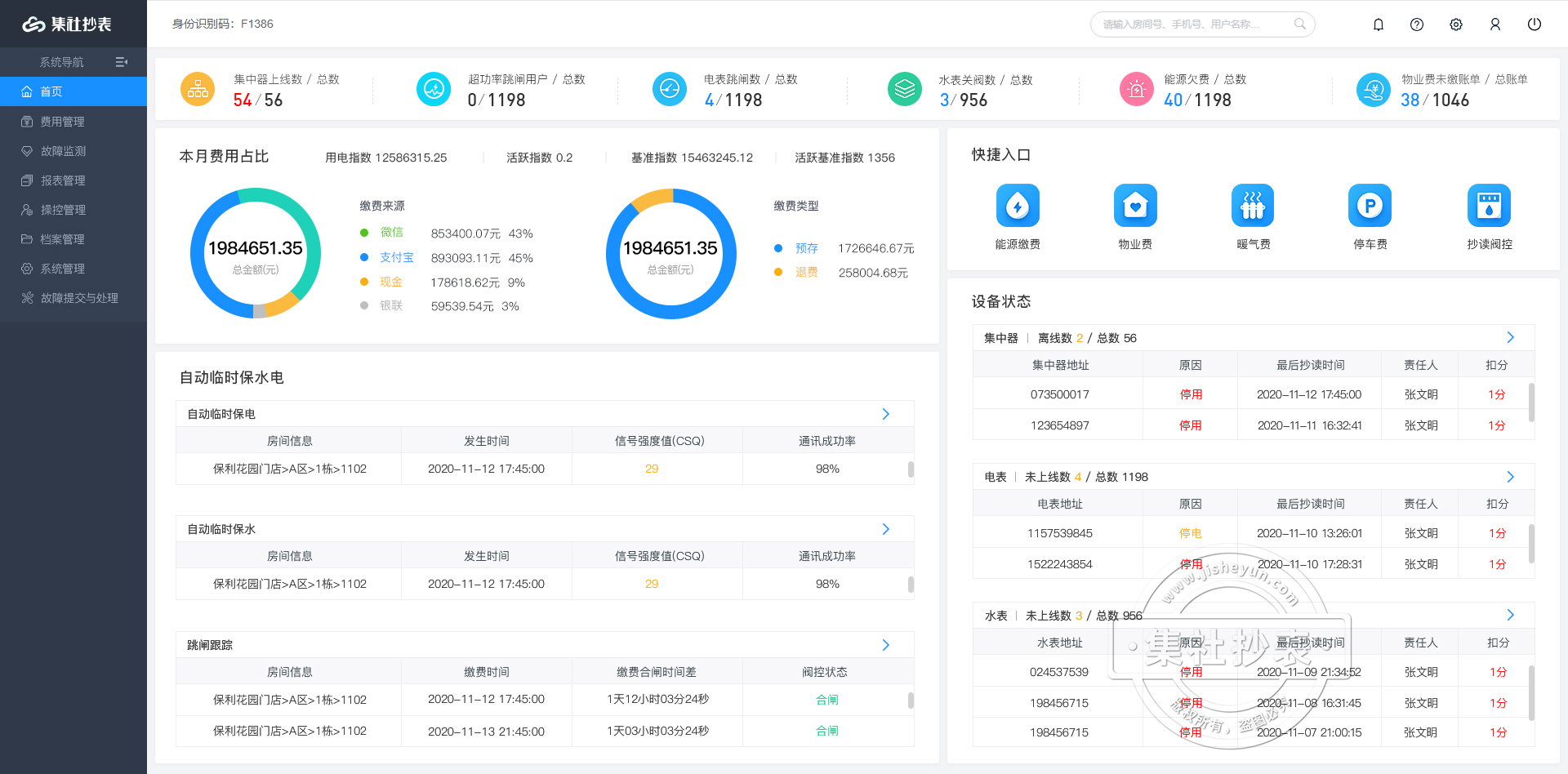Screen dimensions: 1568x774
Task: Click the 合闸 status in first 跳闸跟踪 row
Action: [x=826, y=700]
